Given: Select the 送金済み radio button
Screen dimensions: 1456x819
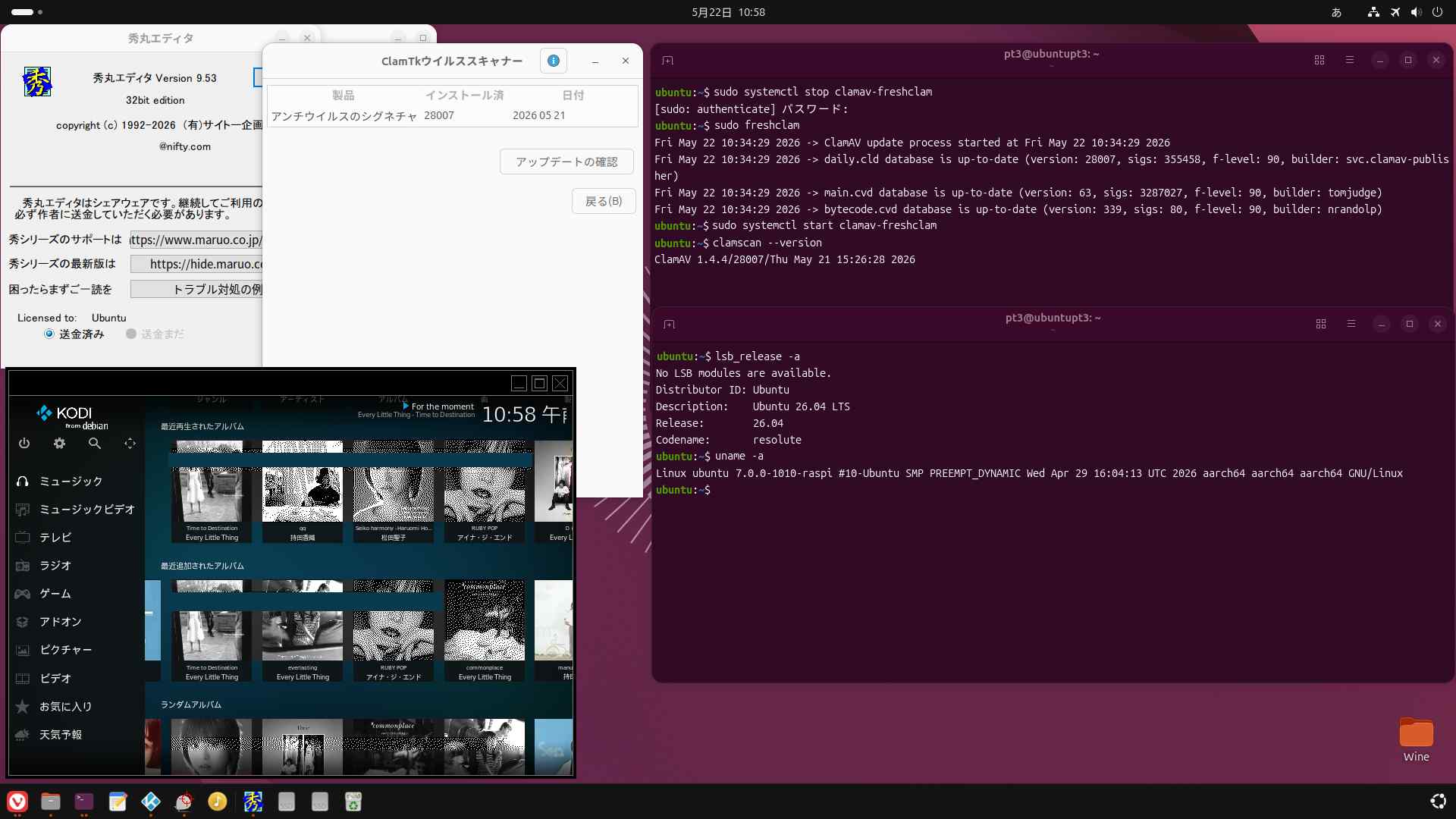Looking at the screenshot, I should (x=49, y=334).
